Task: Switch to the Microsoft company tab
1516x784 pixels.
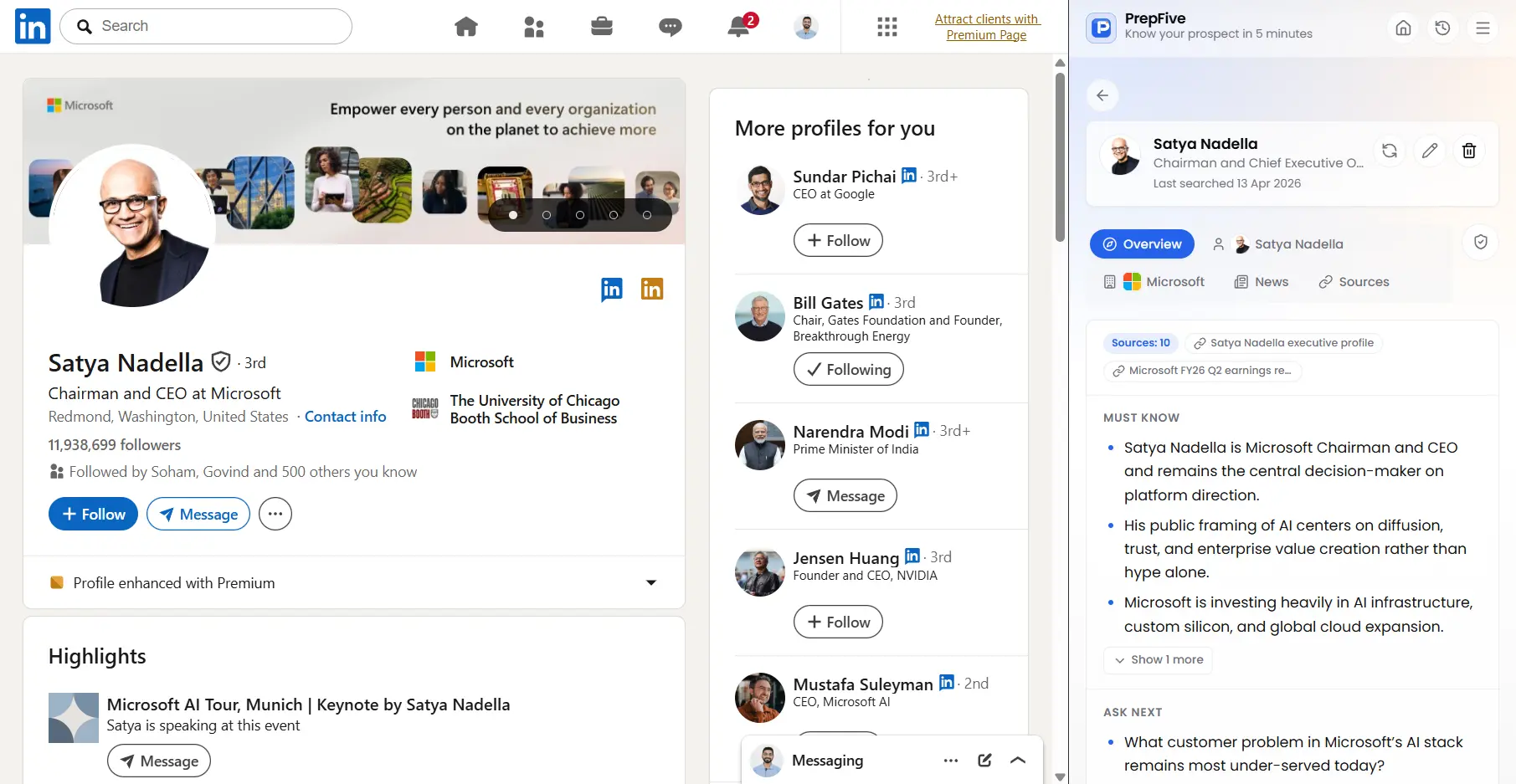Action: click(x=1154, y=282)
